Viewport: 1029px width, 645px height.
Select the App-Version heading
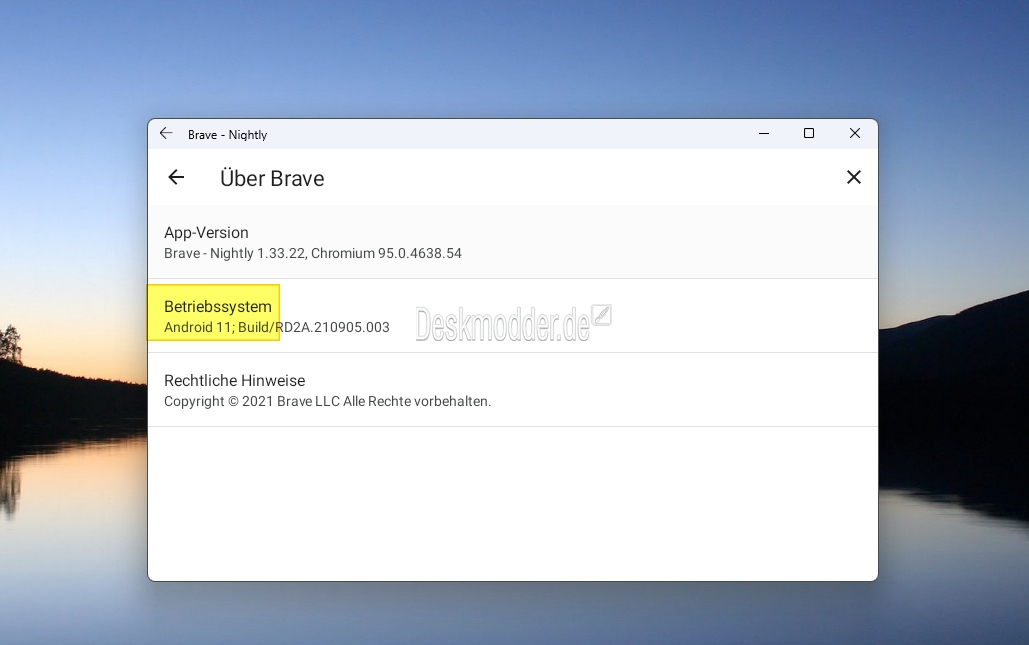(206, 233)
